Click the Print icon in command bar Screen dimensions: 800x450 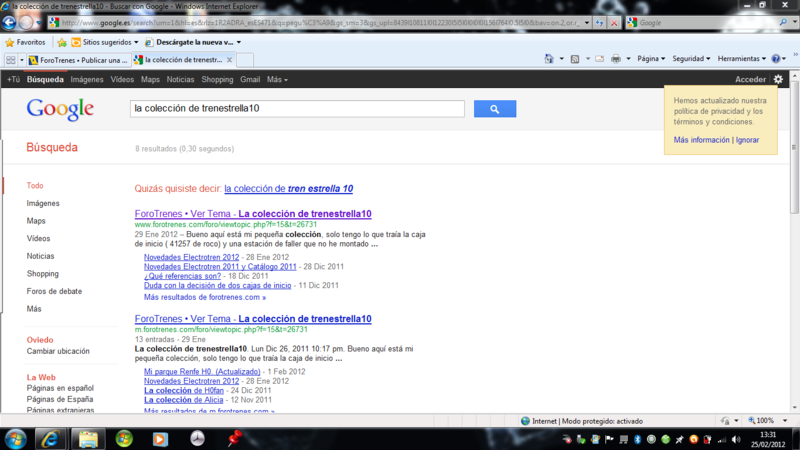tap(616, 59)
